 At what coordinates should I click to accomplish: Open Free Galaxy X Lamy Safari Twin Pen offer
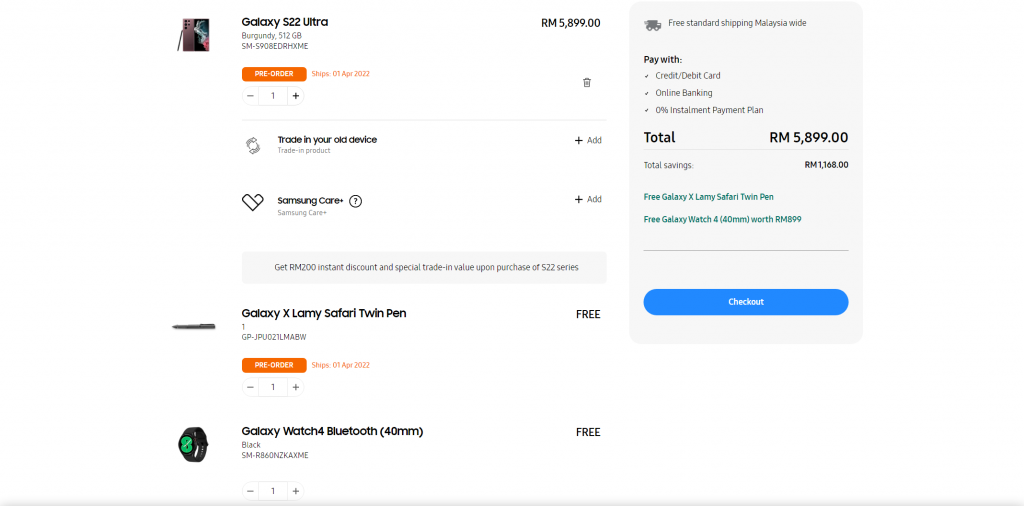tap(708, 197)
